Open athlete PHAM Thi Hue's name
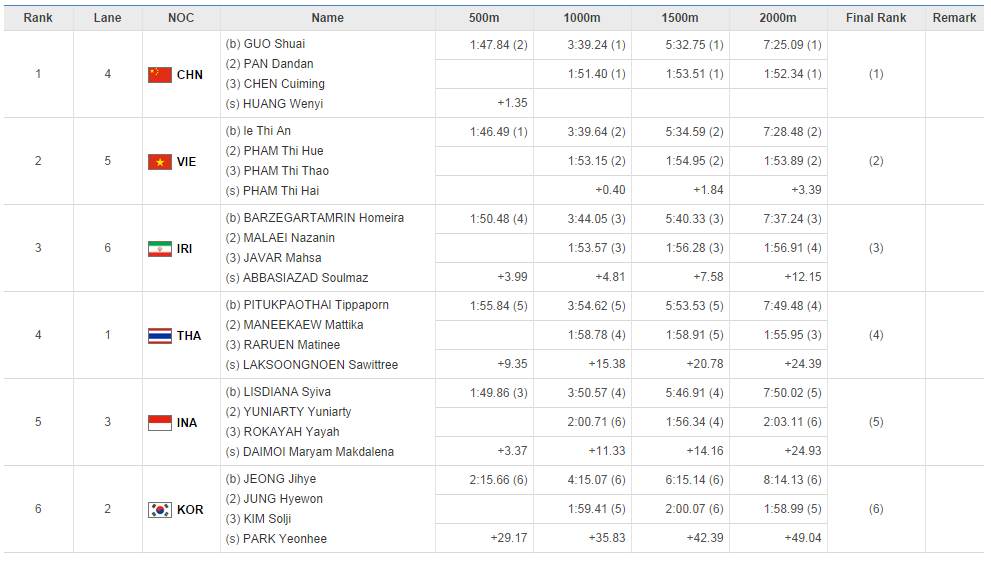Image resolution: width=991 pixels, height=563 pixels. coord(283,151)
